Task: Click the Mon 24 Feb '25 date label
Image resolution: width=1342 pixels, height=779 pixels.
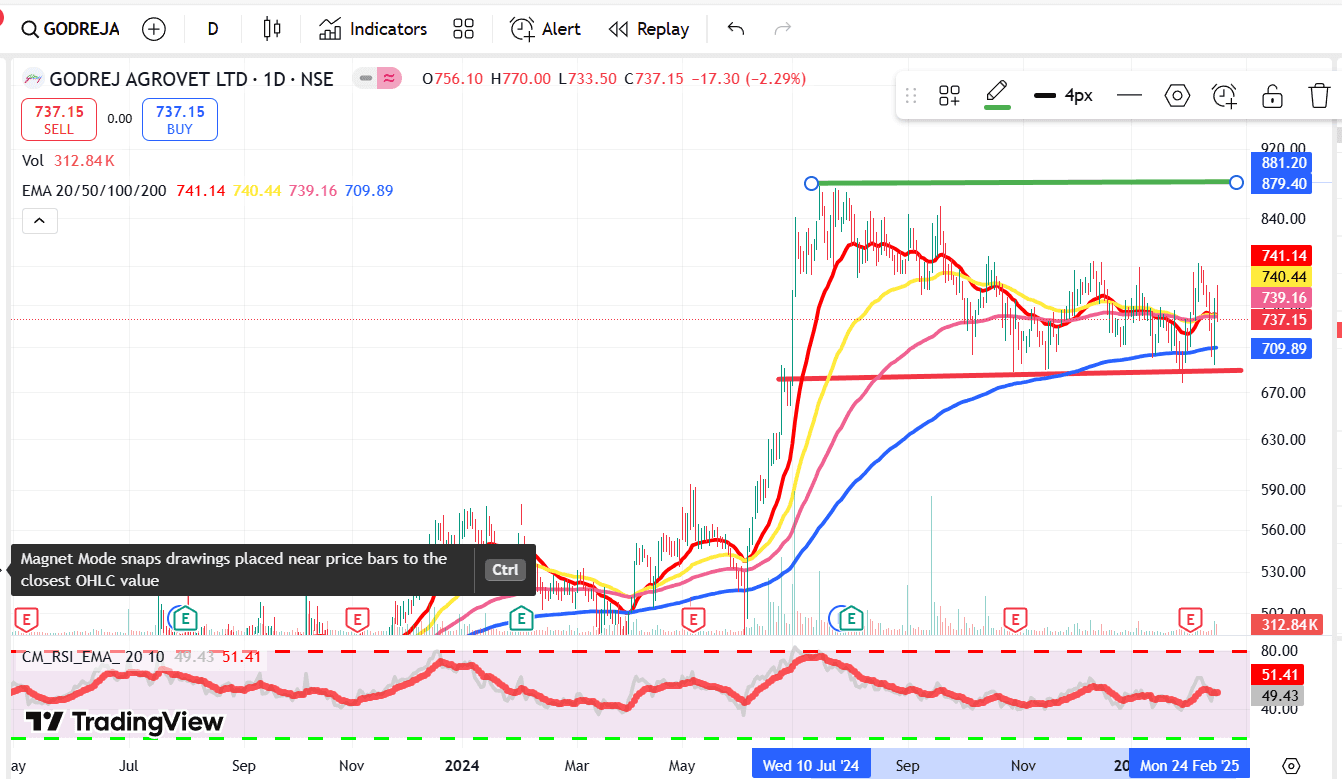Action: click(x=1189, y=766)
